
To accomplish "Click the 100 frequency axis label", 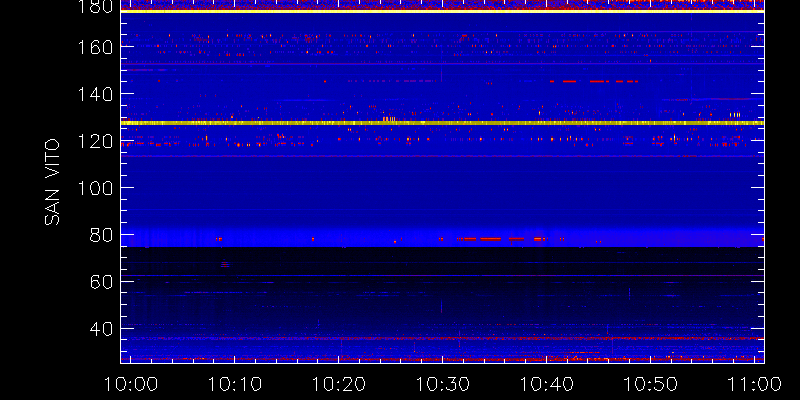I will [x=95, y=188].
